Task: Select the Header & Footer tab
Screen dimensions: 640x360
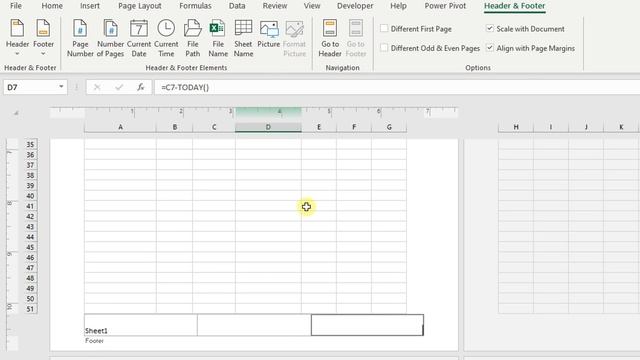Action: [x=514, y=6]
